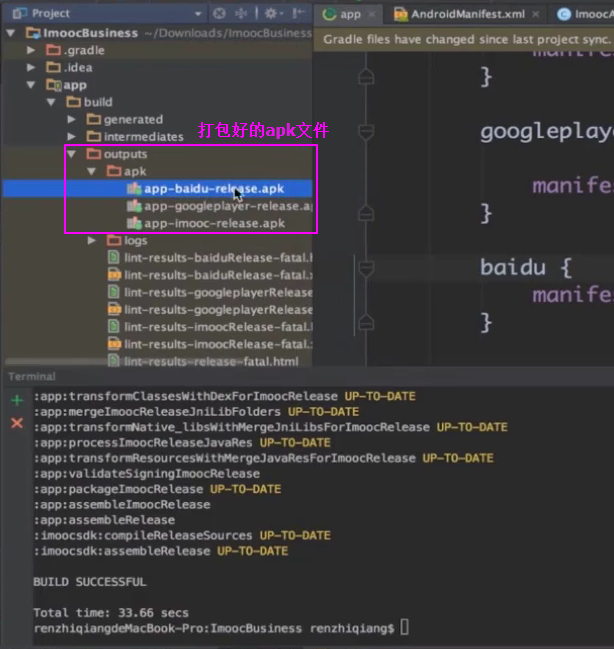Click the collapse all icon in Project toolbar
The height and width of the screenshot is (649, 614).
[x=241, y=14]
